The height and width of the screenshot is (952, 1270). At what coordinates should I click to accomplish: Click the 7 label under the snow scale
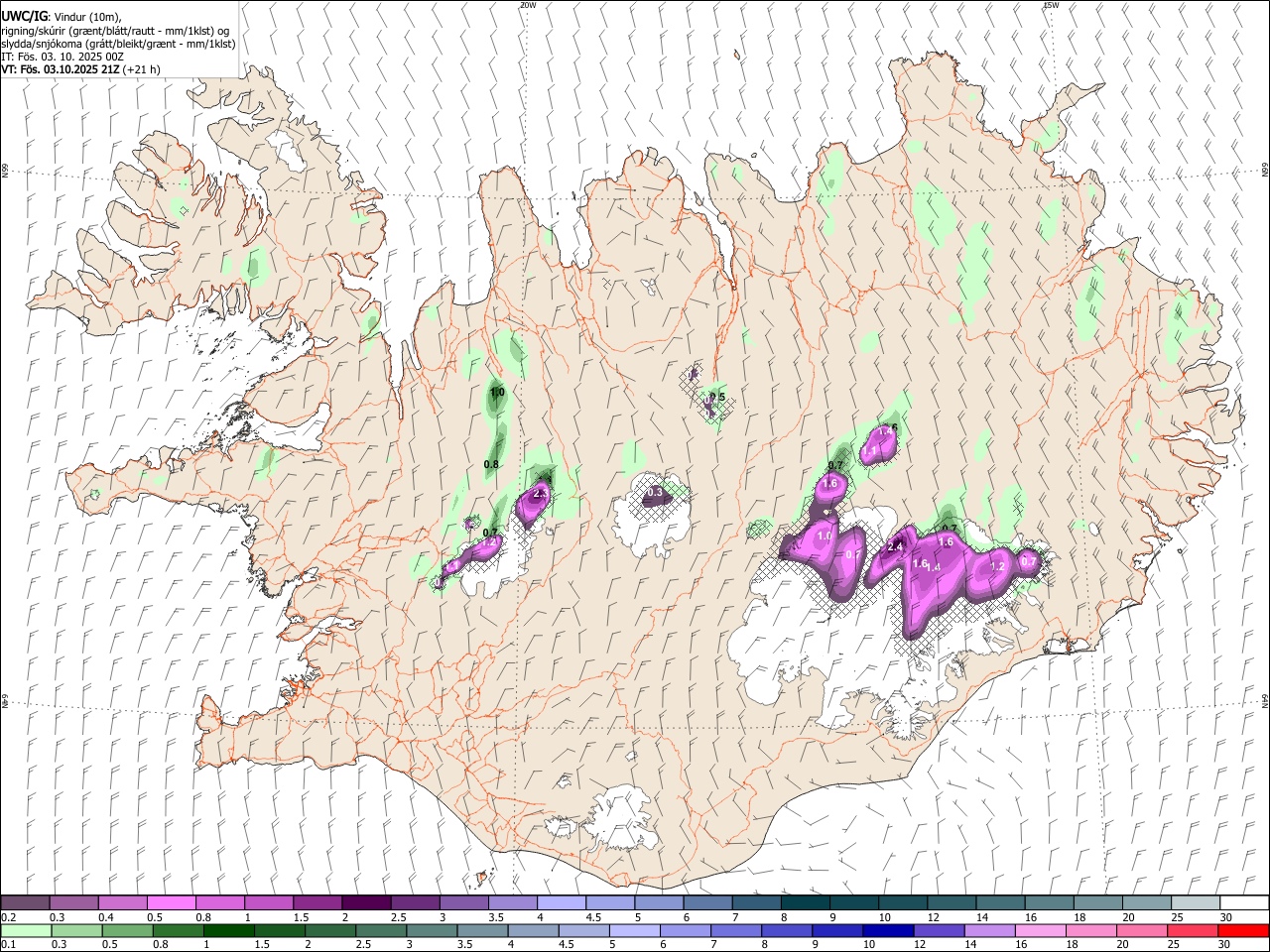(x=734, y=917)
